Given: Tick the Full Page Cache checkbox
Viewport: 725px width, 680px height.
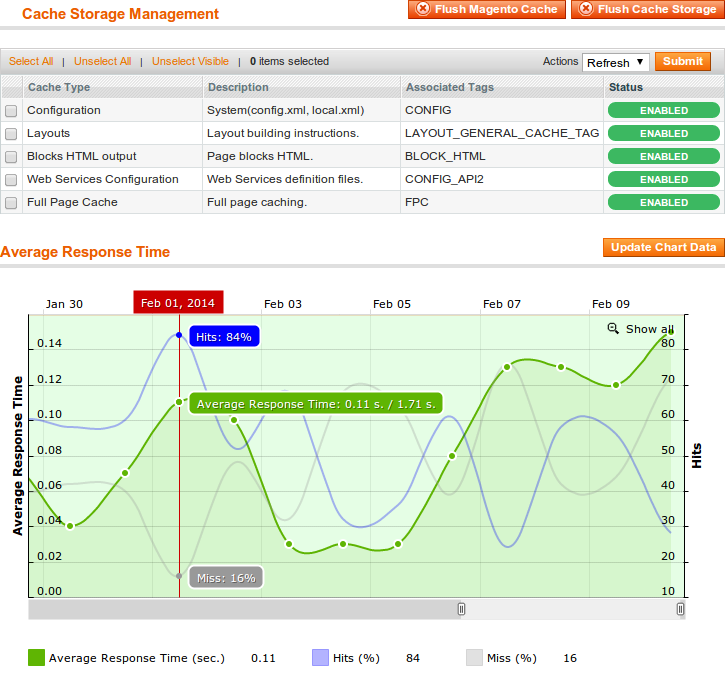Looking at the screenshot, I should pyautogui.click(x=11, y=203).
